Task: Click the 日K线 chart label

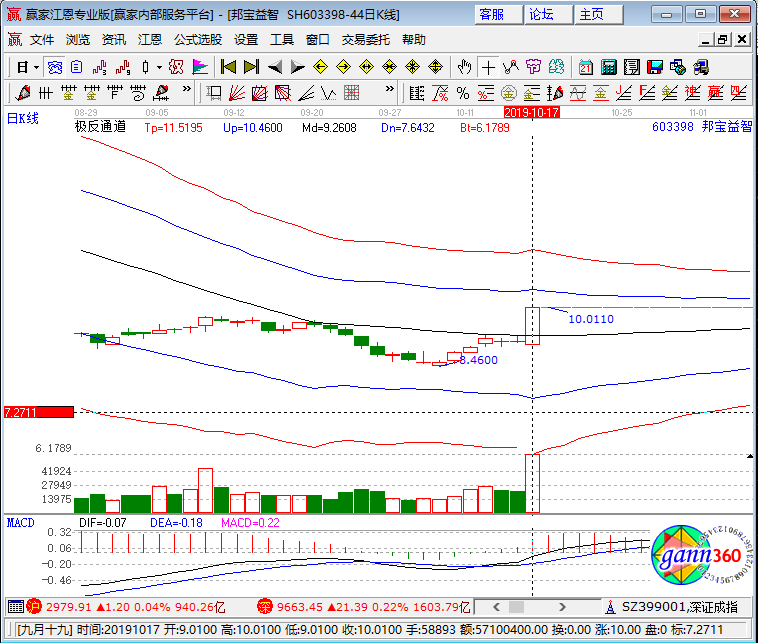Action: 23,118
